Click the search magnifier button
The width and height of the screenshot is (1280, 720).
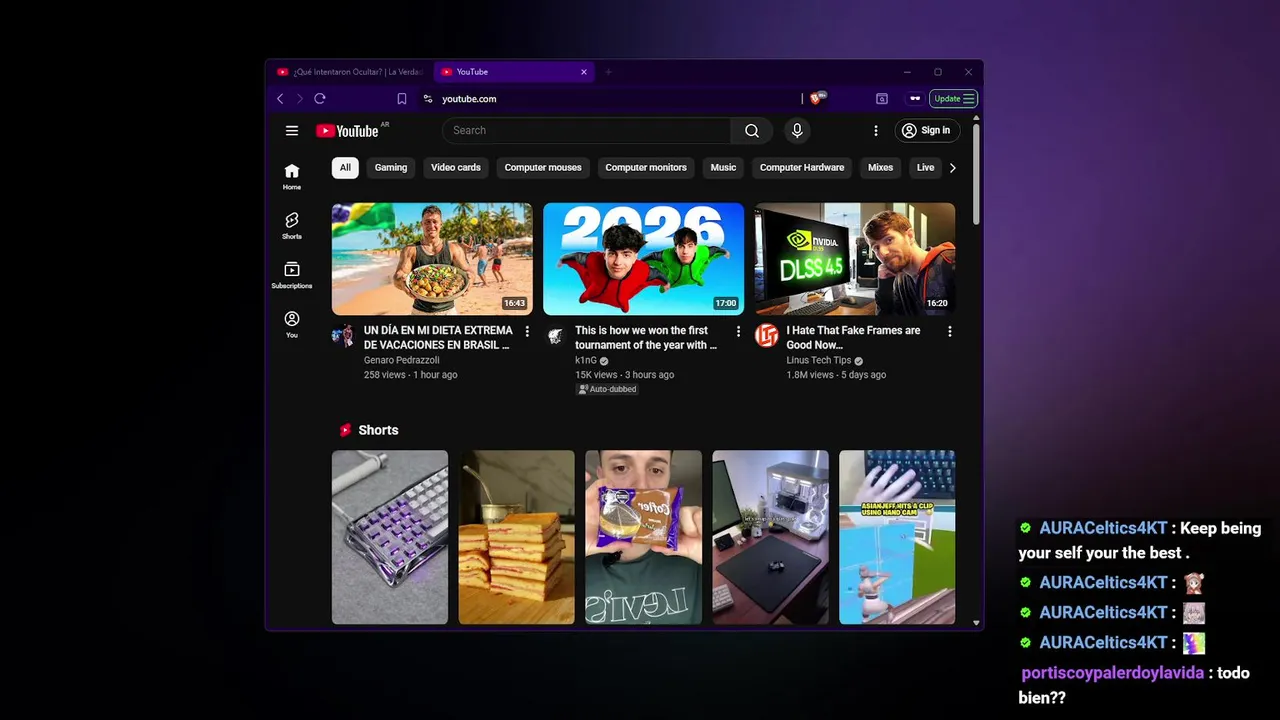[x=752, y=130]
